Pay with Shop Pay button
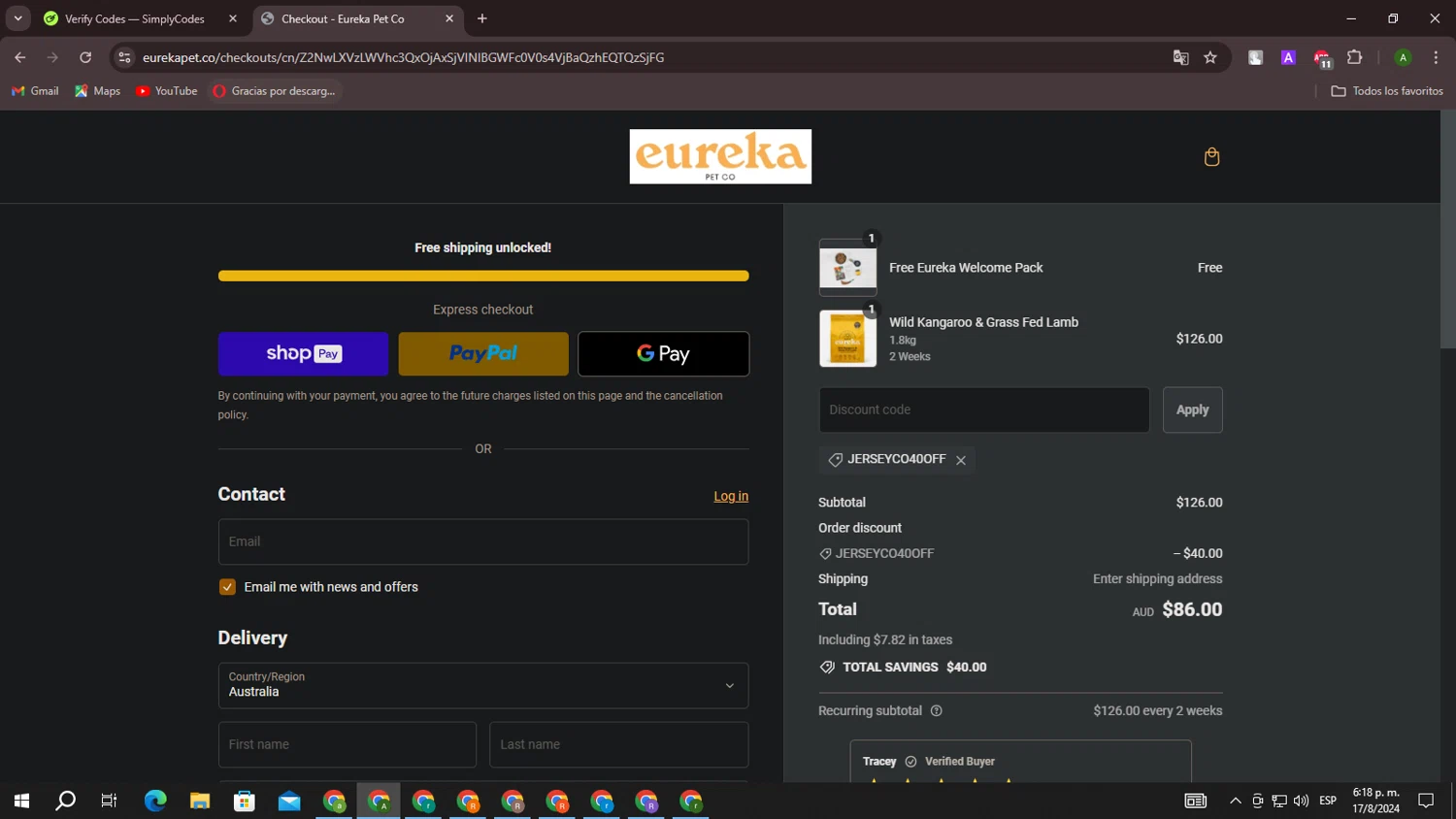The image size is (1456, 819). 303,354
